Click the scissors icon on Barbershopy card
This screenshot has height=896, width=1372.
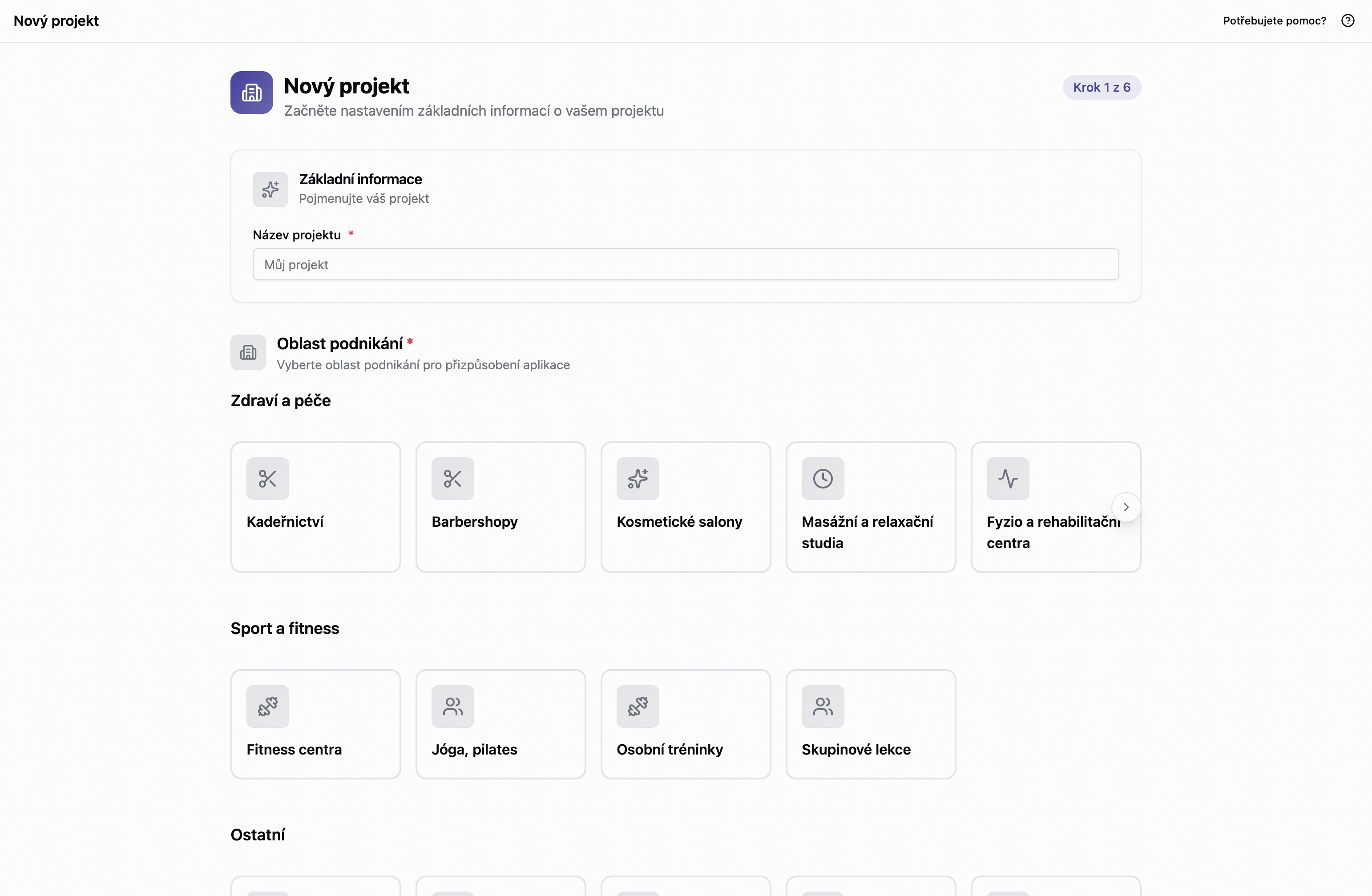[x=452, y=479]
